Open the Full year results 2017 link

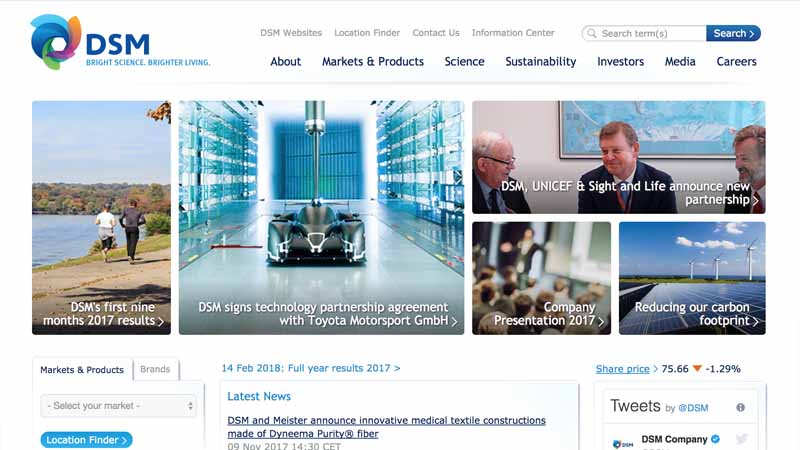pos(311,368)
